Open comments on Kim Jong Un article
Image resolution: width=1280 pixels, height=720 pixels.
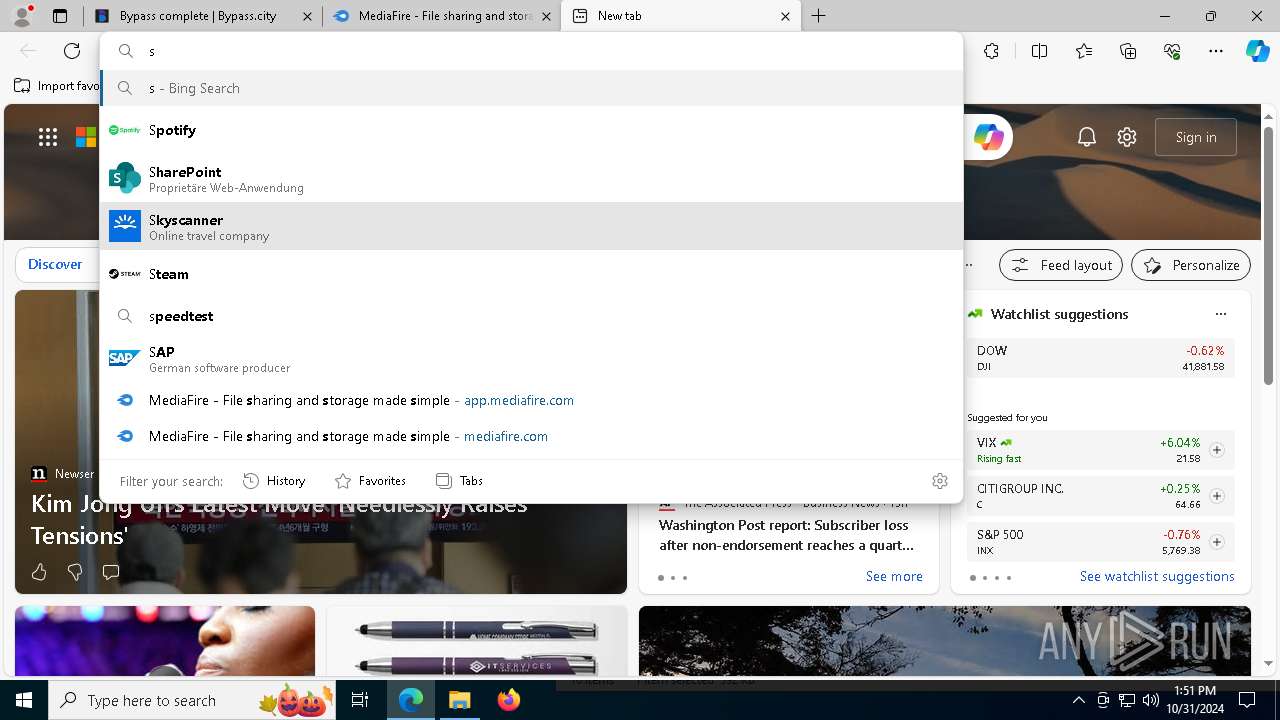111,572
